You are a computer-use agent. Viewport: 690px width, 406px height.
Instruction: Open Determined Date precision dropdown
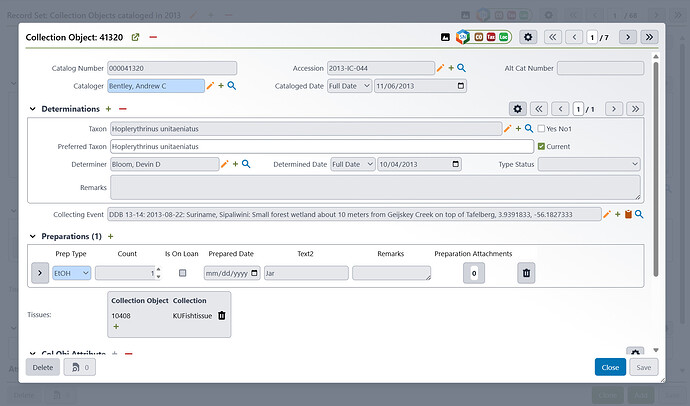pos(353,164)
